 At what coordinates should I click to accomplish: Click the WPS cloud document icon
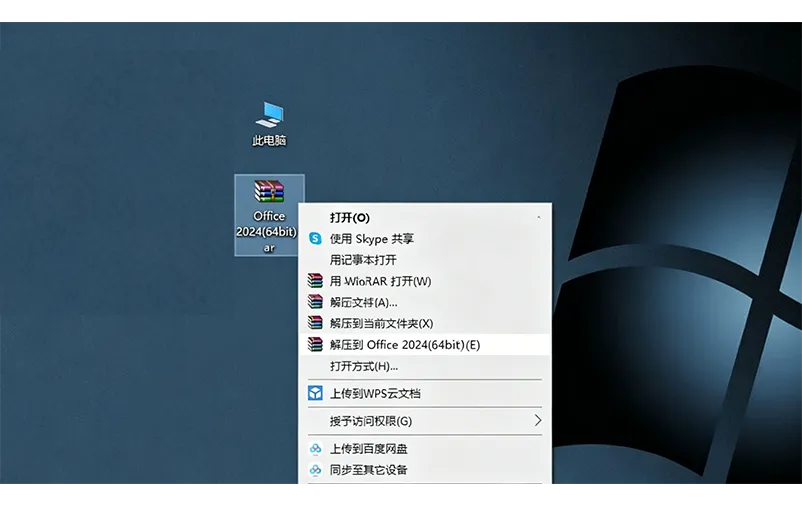point(315,393)
